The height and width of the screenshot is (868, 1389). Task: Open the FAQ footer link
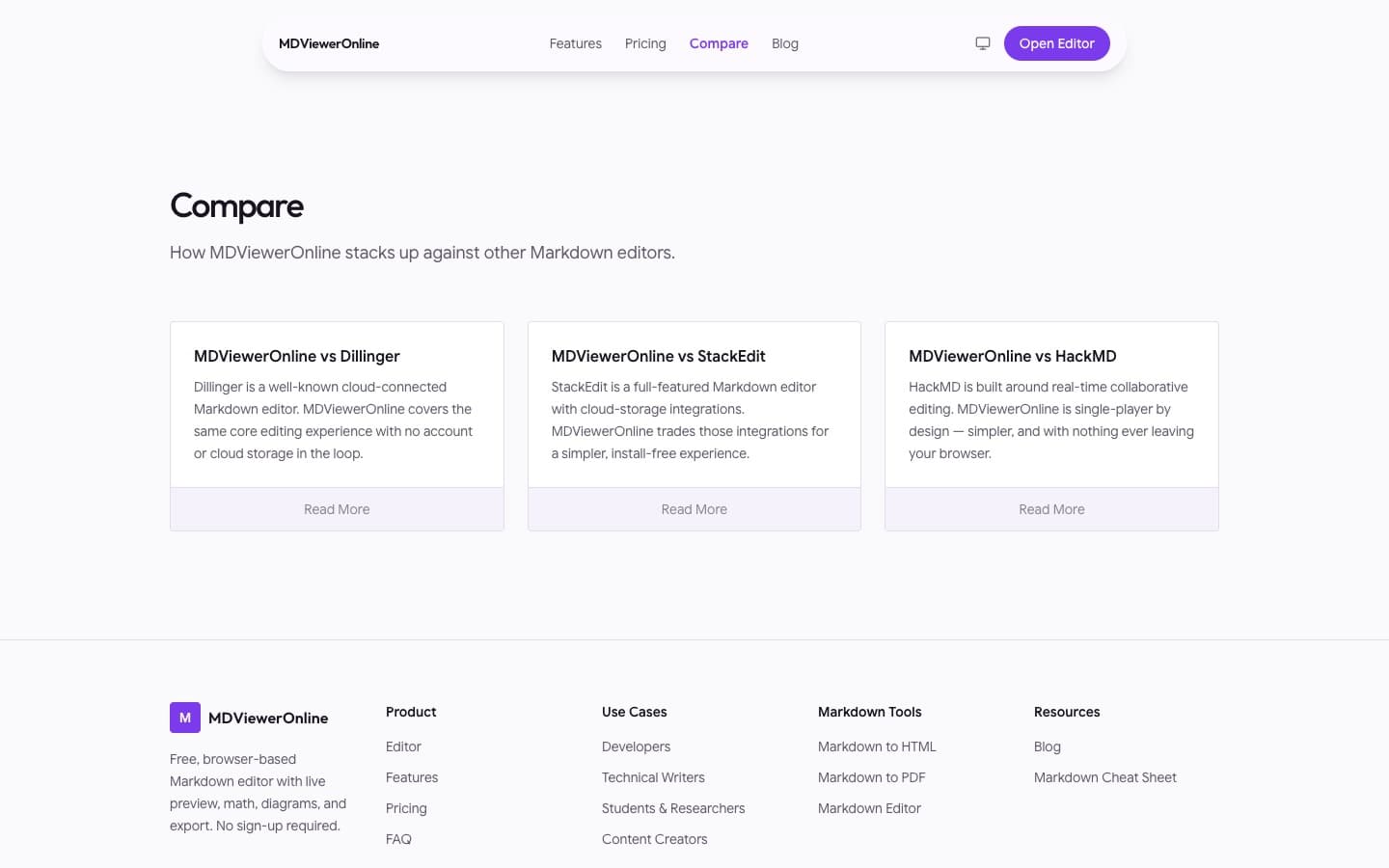click(398, 839)
